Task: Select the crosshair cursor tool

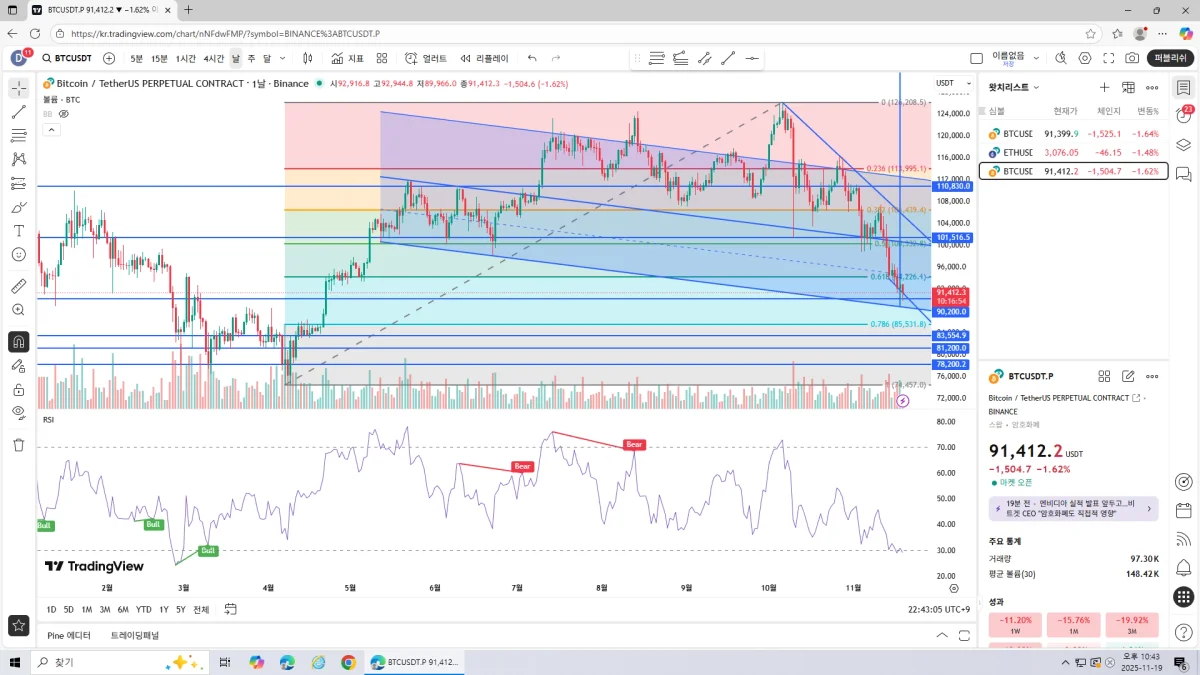Action: tap(18, 88)
